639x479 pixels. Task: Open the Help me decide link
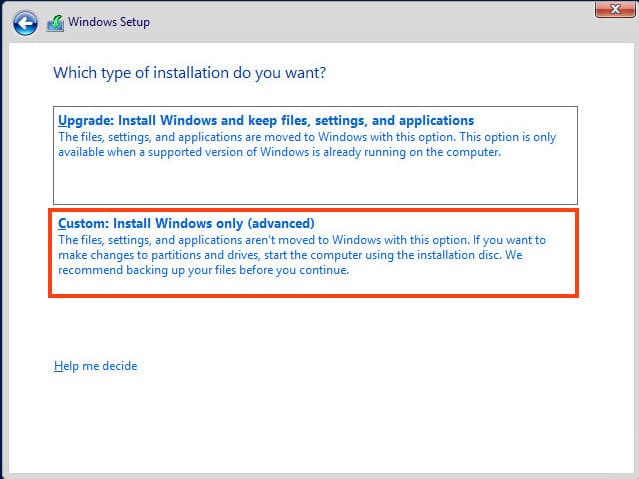[95, 366]
